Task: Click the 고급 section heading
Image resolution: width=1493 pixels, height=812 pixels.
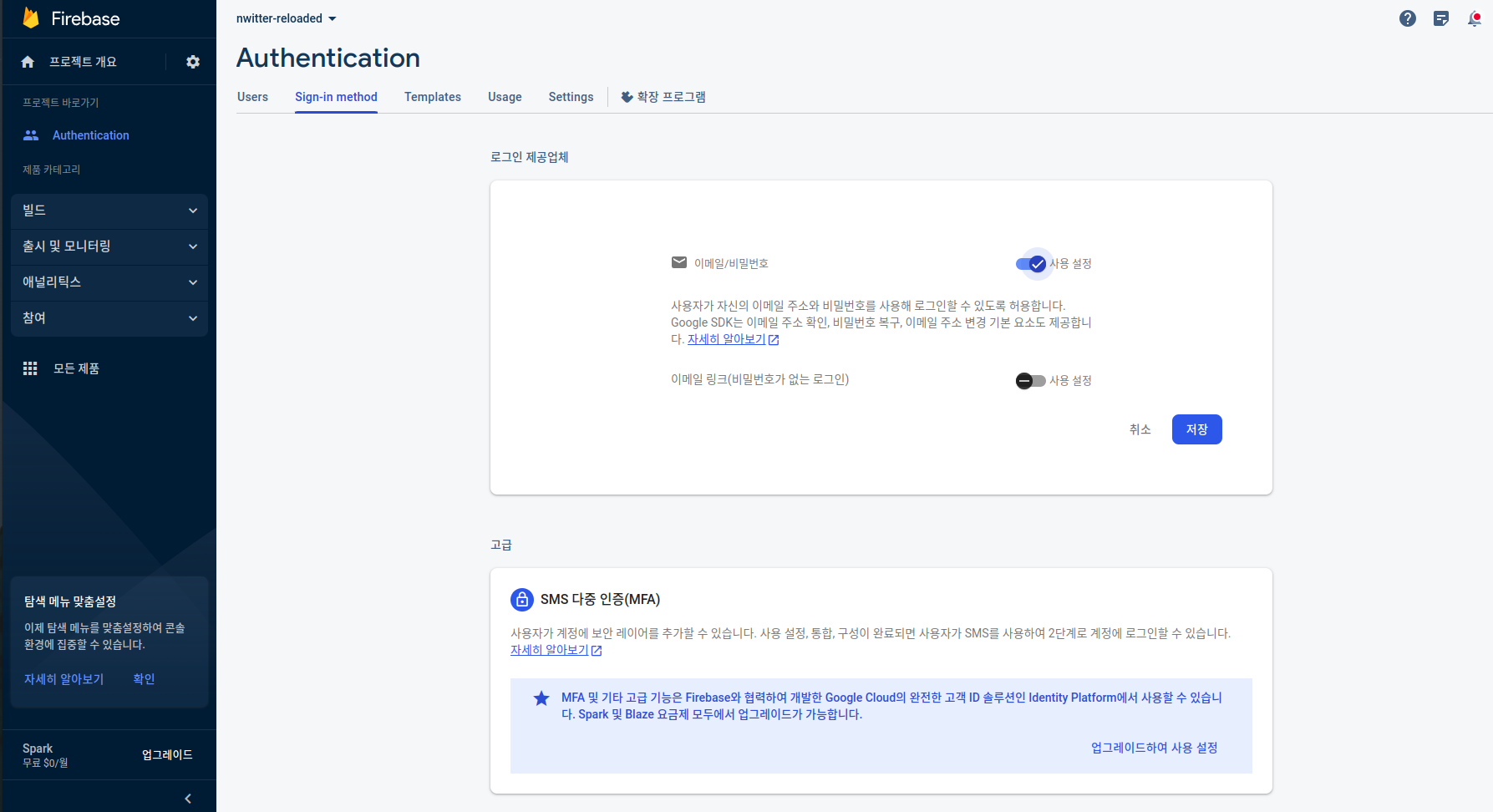Action: (500, 545)
